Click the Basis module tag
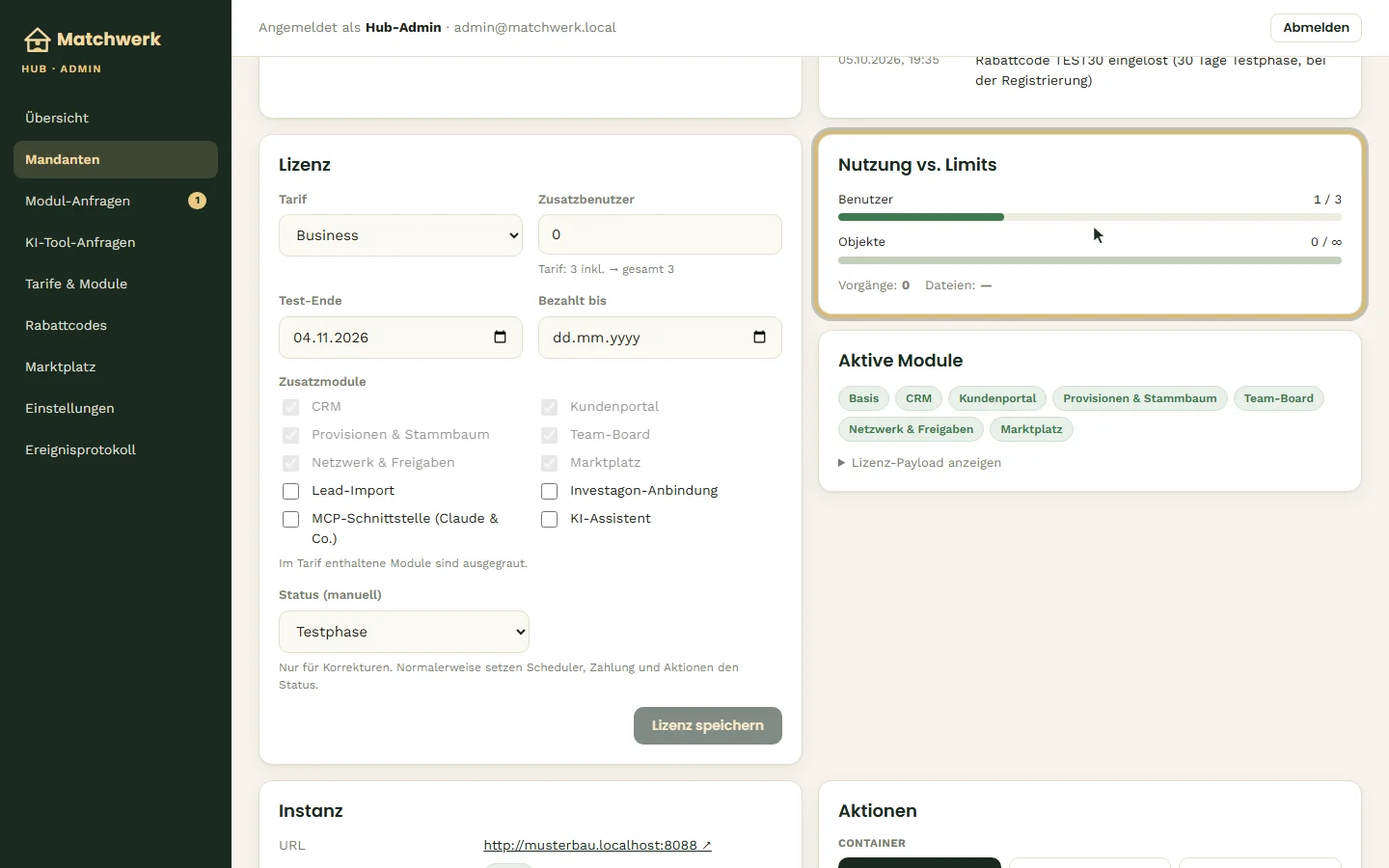The image size is (1389, 868). click(864, 398)
